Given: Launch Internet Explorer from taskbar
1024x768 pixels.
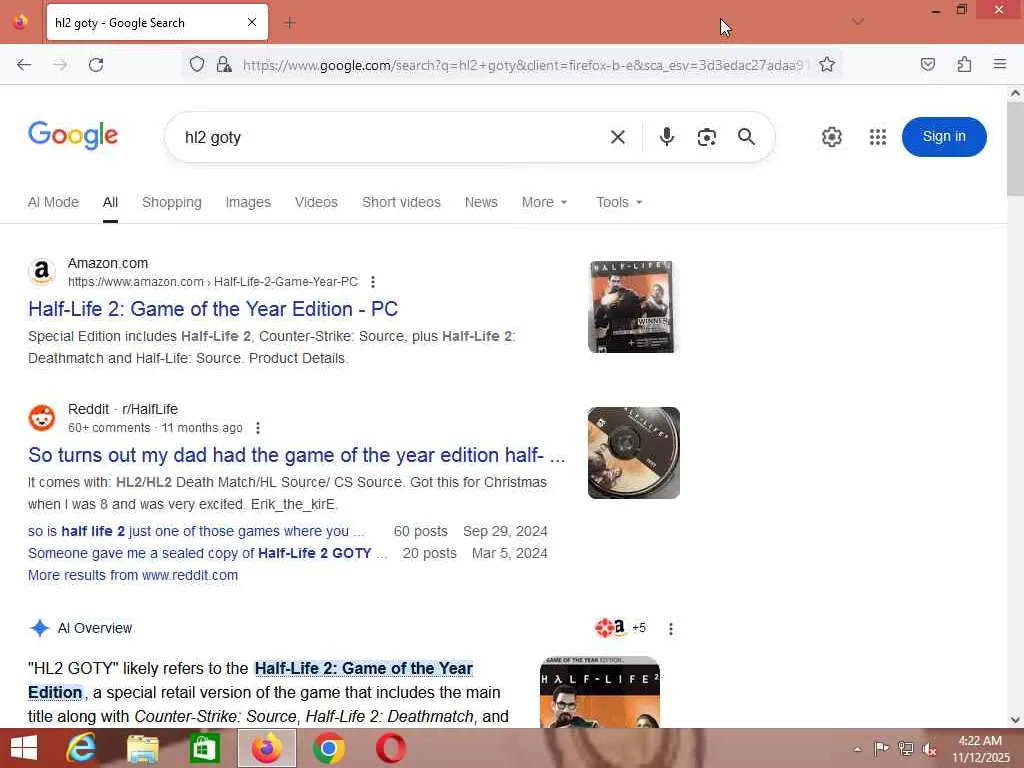Looking at the screenshot, I should click(x=80, y=748).
